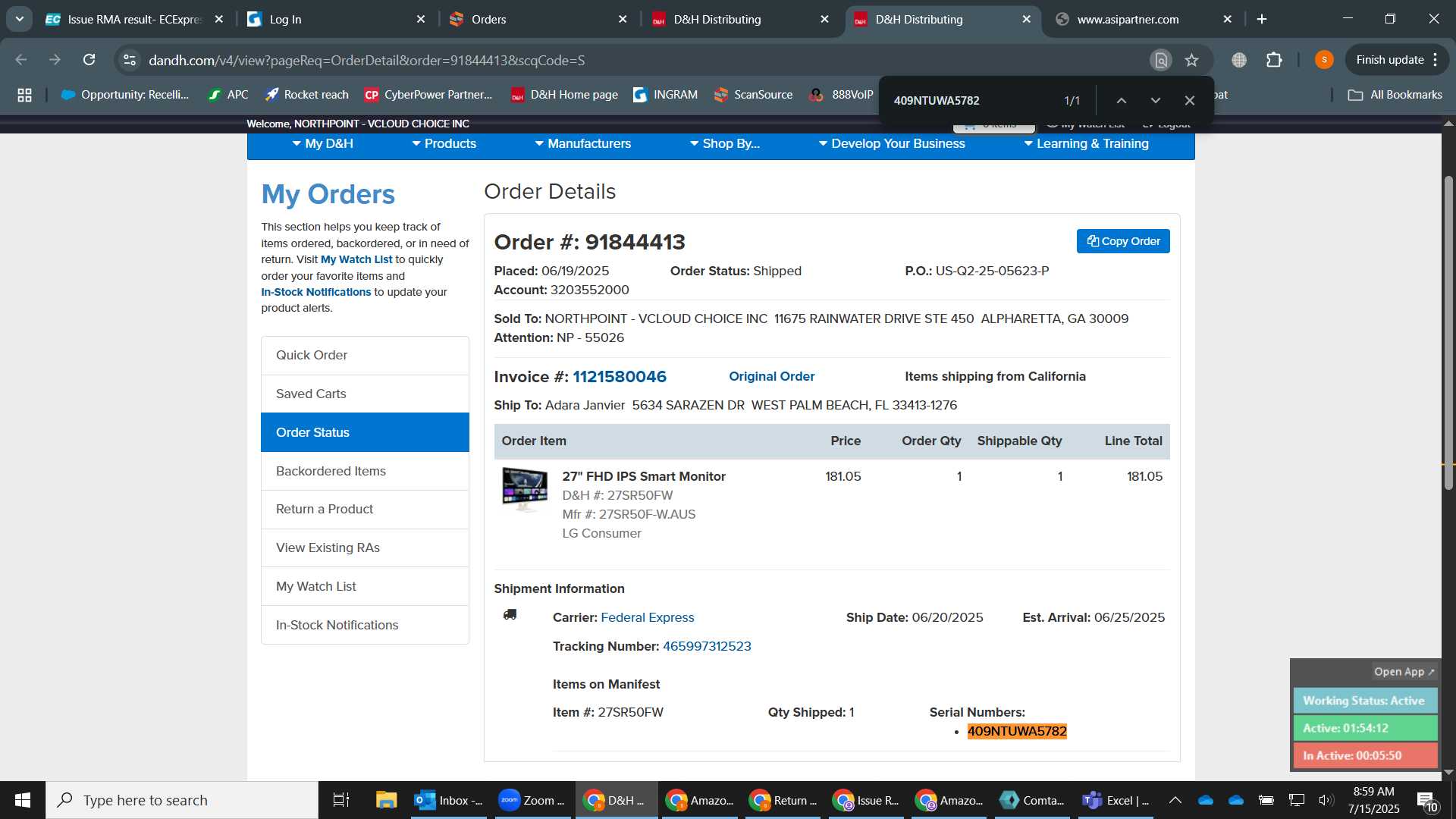The width and height of the screenshot is (1456, 819).
Task: Select Saved Carts in the sidebar
Action: pos(365,394)
